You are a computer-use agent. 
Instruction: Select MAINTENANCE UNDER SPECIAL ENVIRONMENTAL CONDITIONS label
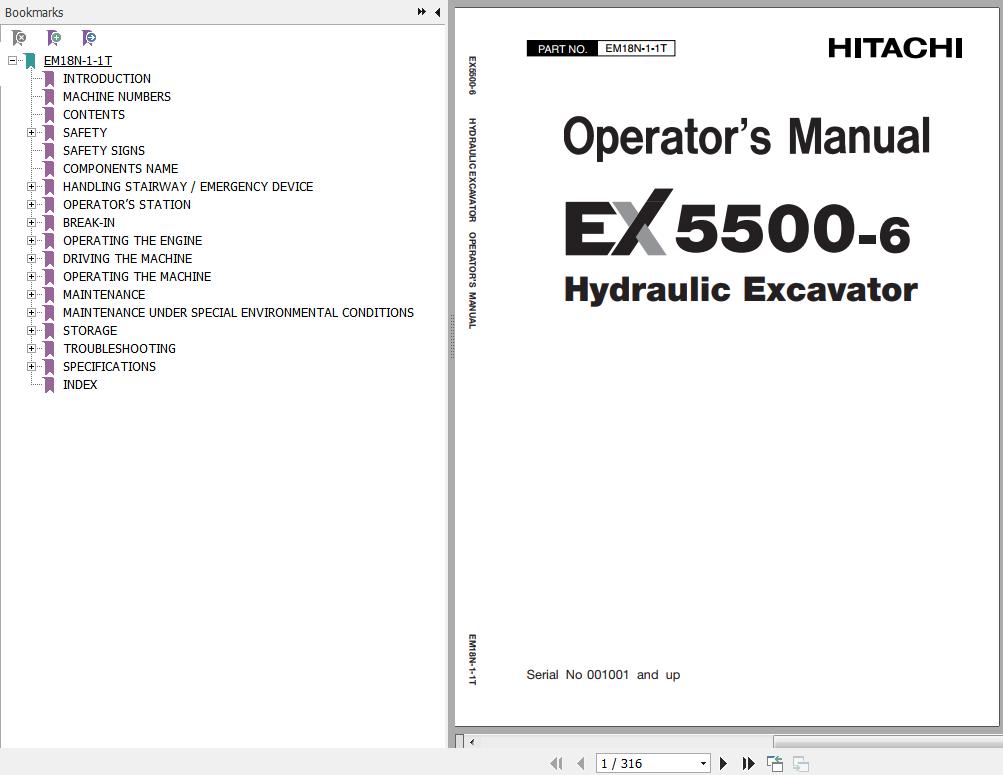[x=238, y=313]
